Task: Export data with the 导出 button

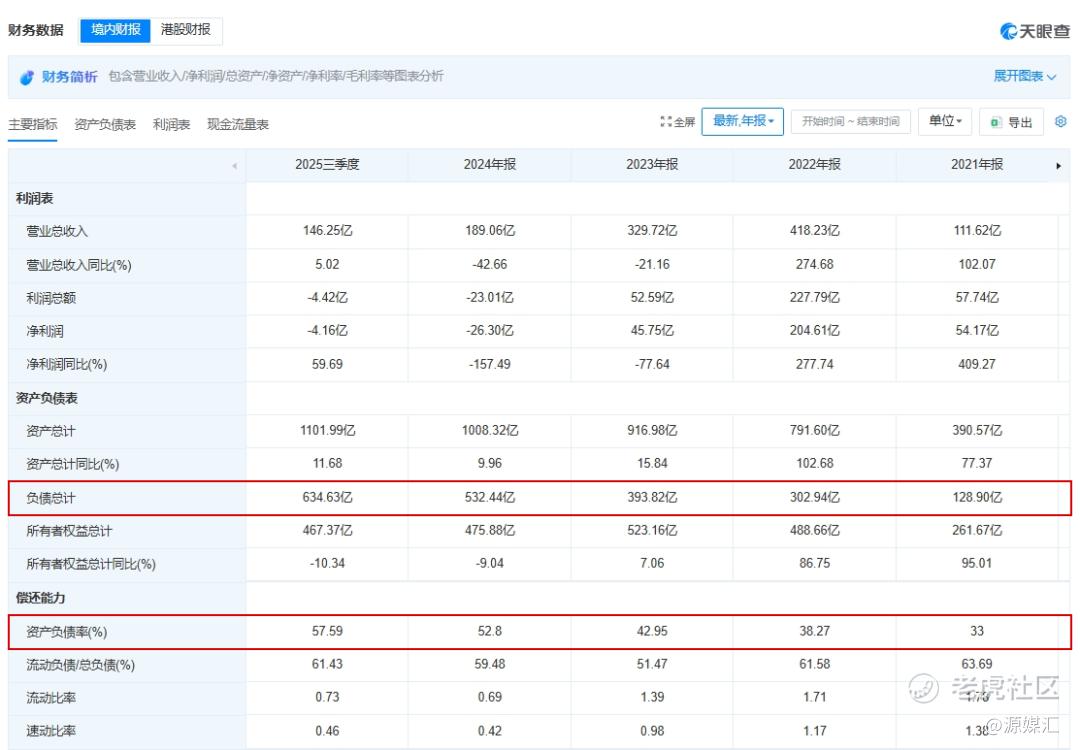Action: (x=1011, y=122)
